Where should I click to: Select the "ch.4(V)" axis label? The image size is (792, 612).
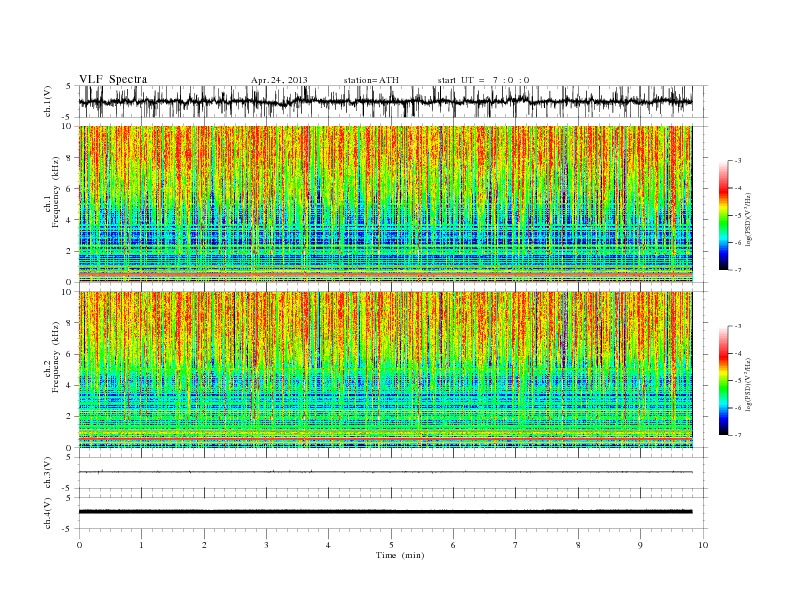pyautogui.click(x=48, y=513)
